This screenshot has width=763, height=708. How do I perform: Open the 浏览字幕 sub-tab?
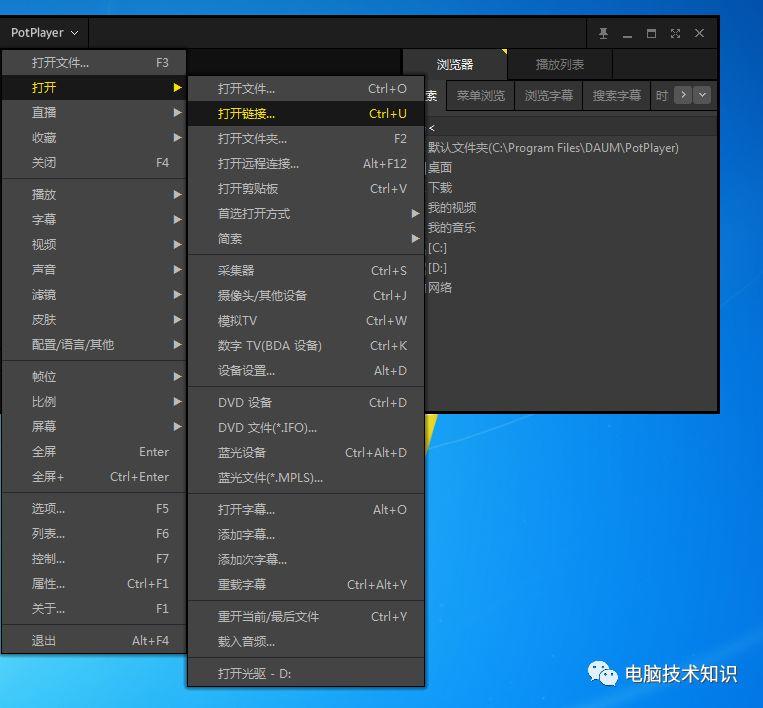549,95
